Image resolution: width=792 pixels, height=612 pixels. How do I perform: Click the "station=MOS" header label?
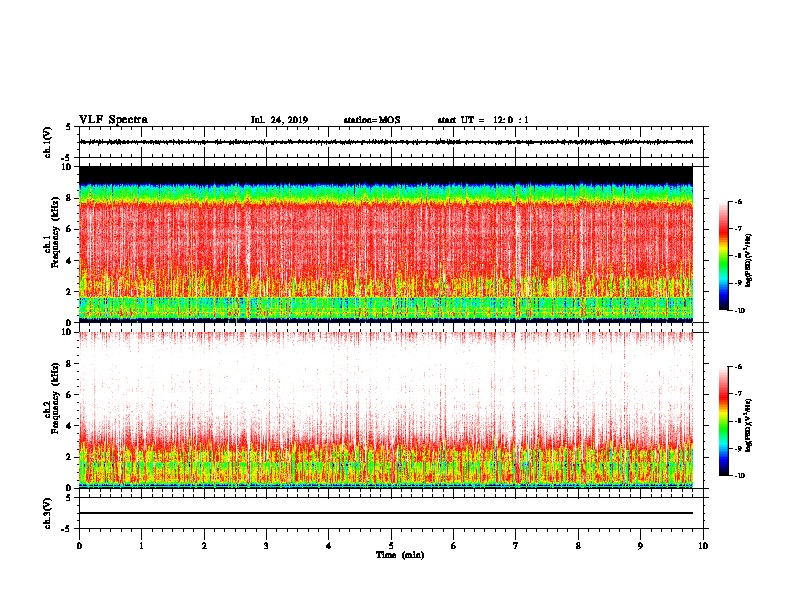pos(372,120)
